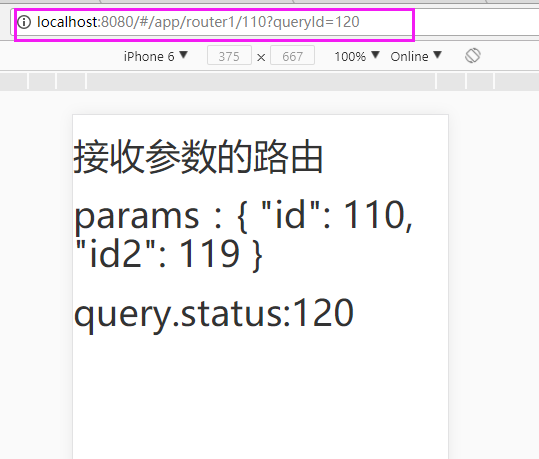Click the heading 接收参数的路由

(x=198, y=156)
